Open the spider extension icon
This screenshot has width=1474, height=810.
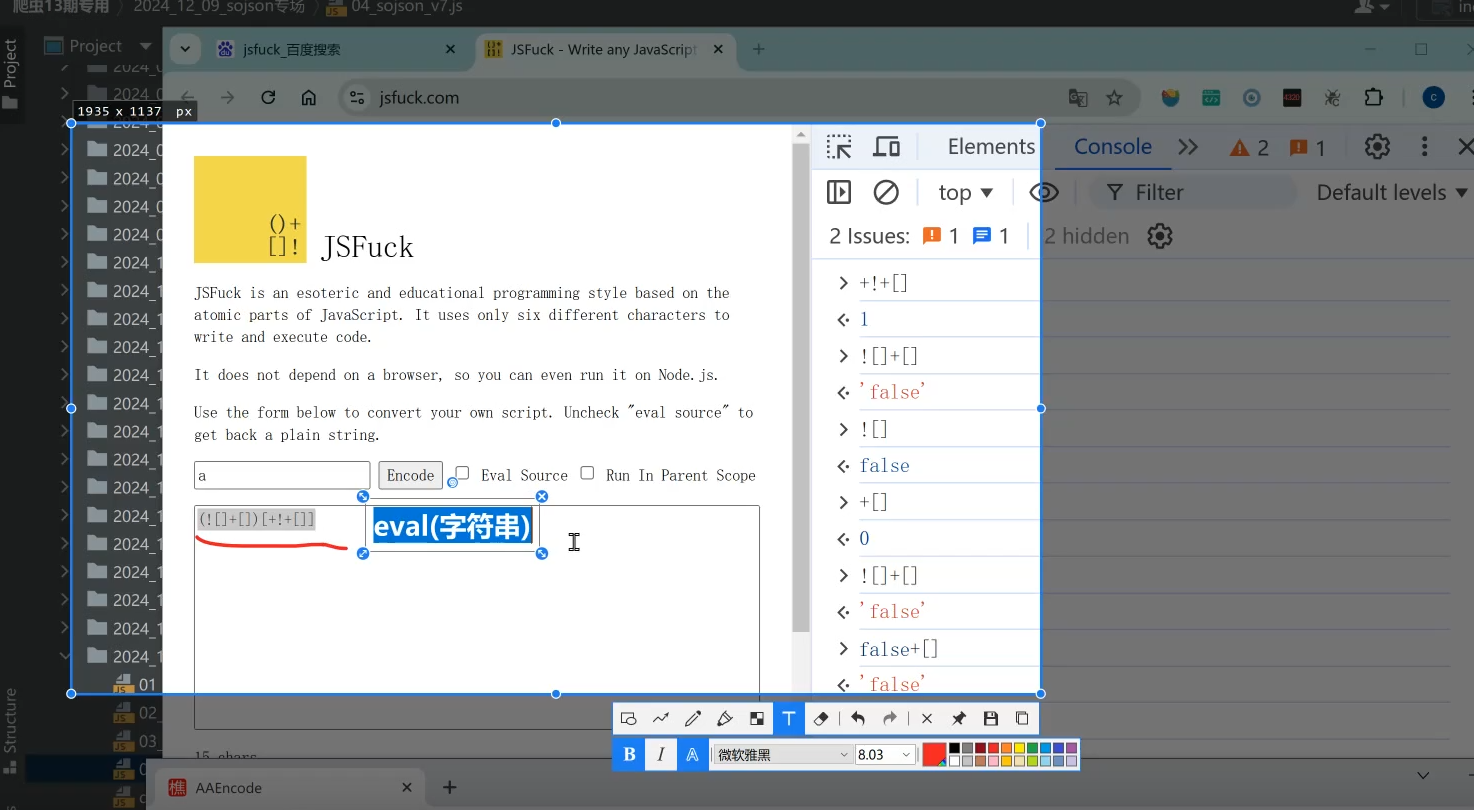[1333, 97]
